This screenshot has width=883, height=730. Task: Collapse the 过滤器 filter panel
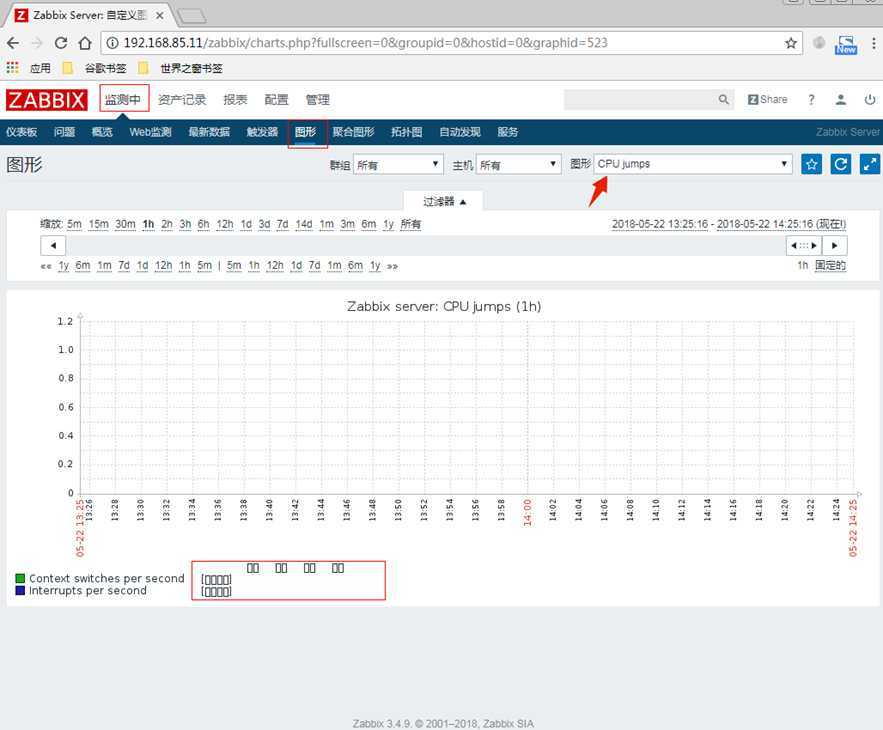pos(444,202)
